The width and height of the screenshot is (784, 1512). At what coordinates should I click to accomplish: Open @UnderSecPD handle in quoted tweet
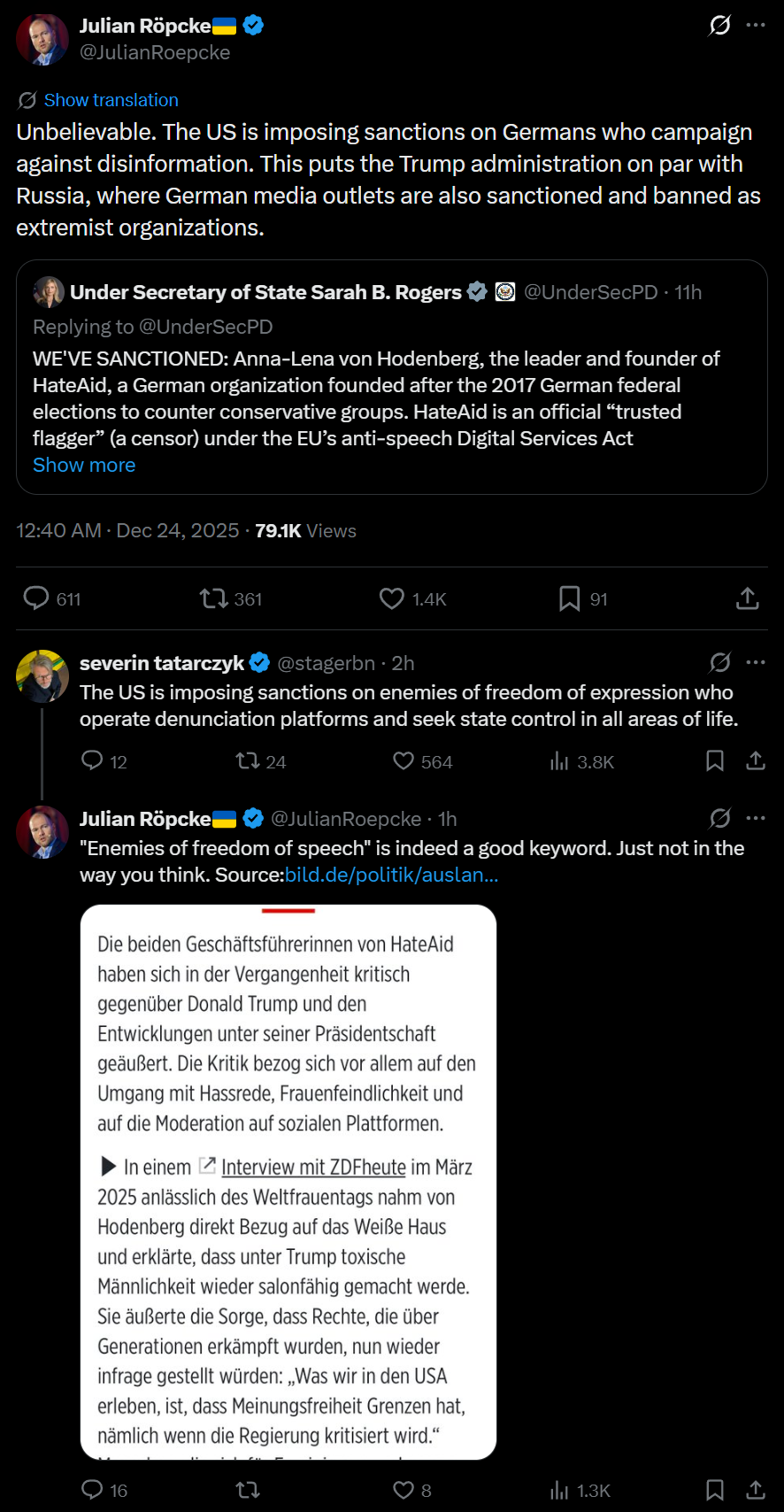click(x=591, y=292)
